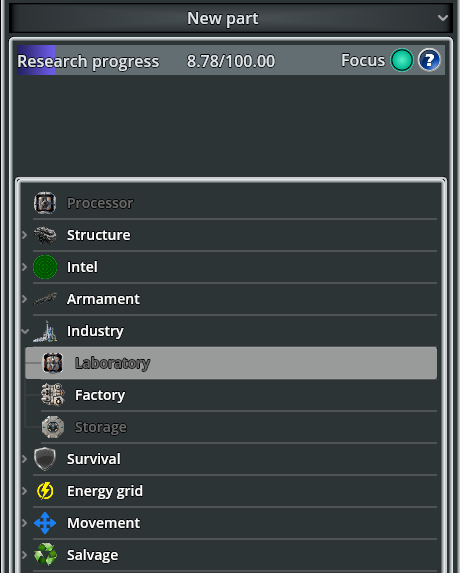Screen dimensions: 460x573
Task: Click the green radar Intel icon
Action: point(45,267)
